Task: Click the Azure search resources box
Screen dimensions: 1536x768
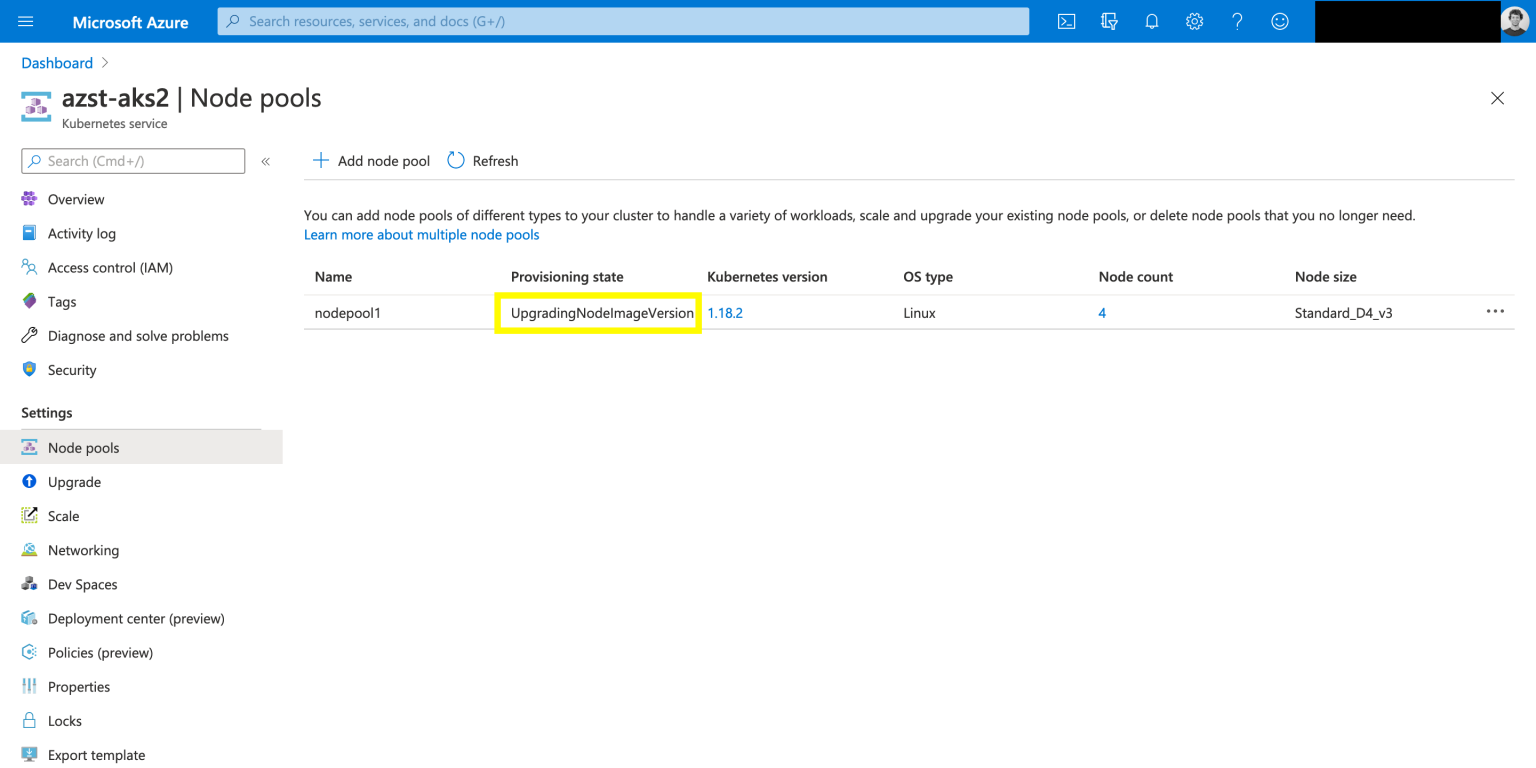Action: (x=623, y=21)
